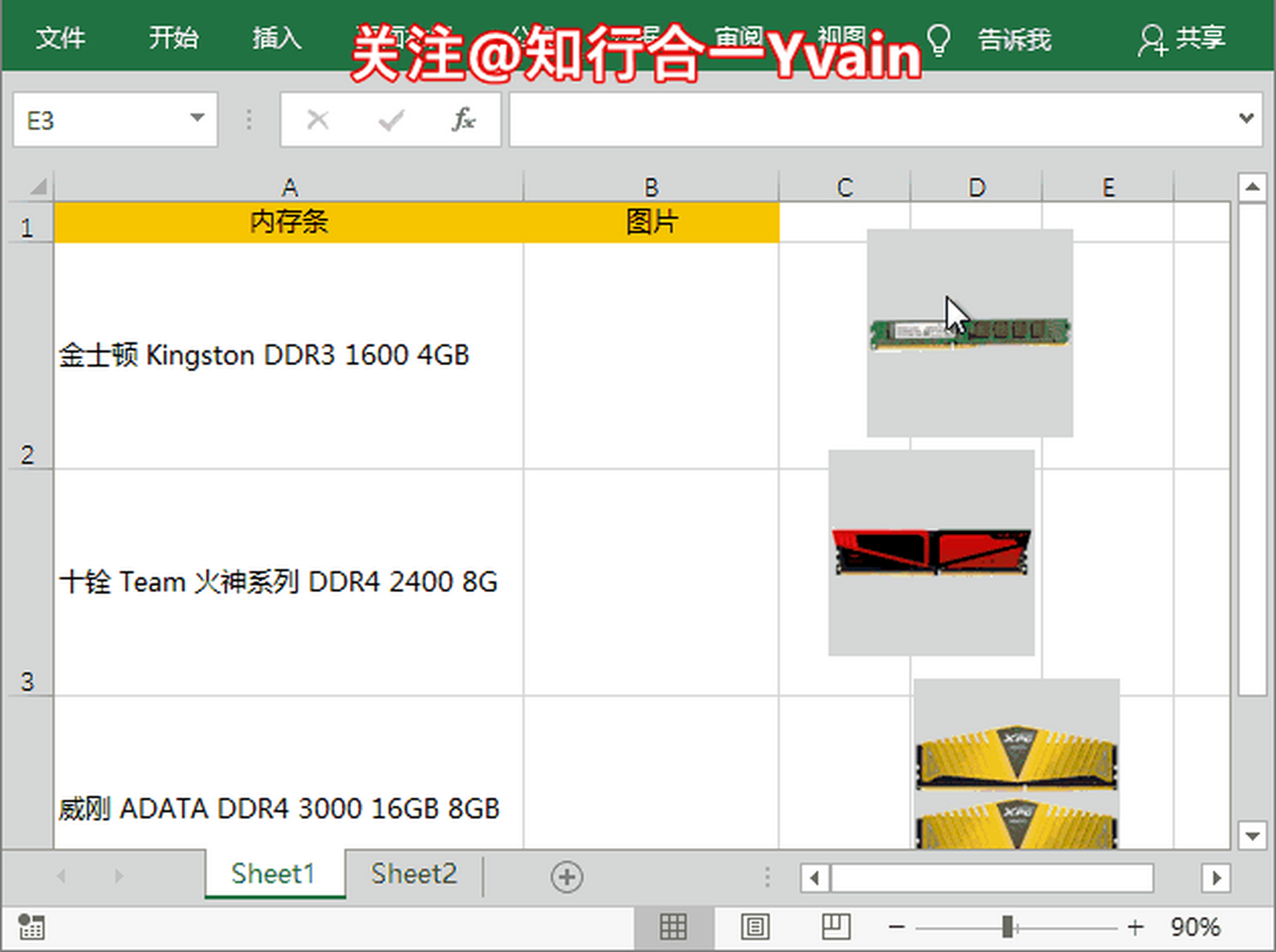The image size is (1276, 952).
Task: Click the confirm checkmark in formula bar
Action: click(391, 119)
